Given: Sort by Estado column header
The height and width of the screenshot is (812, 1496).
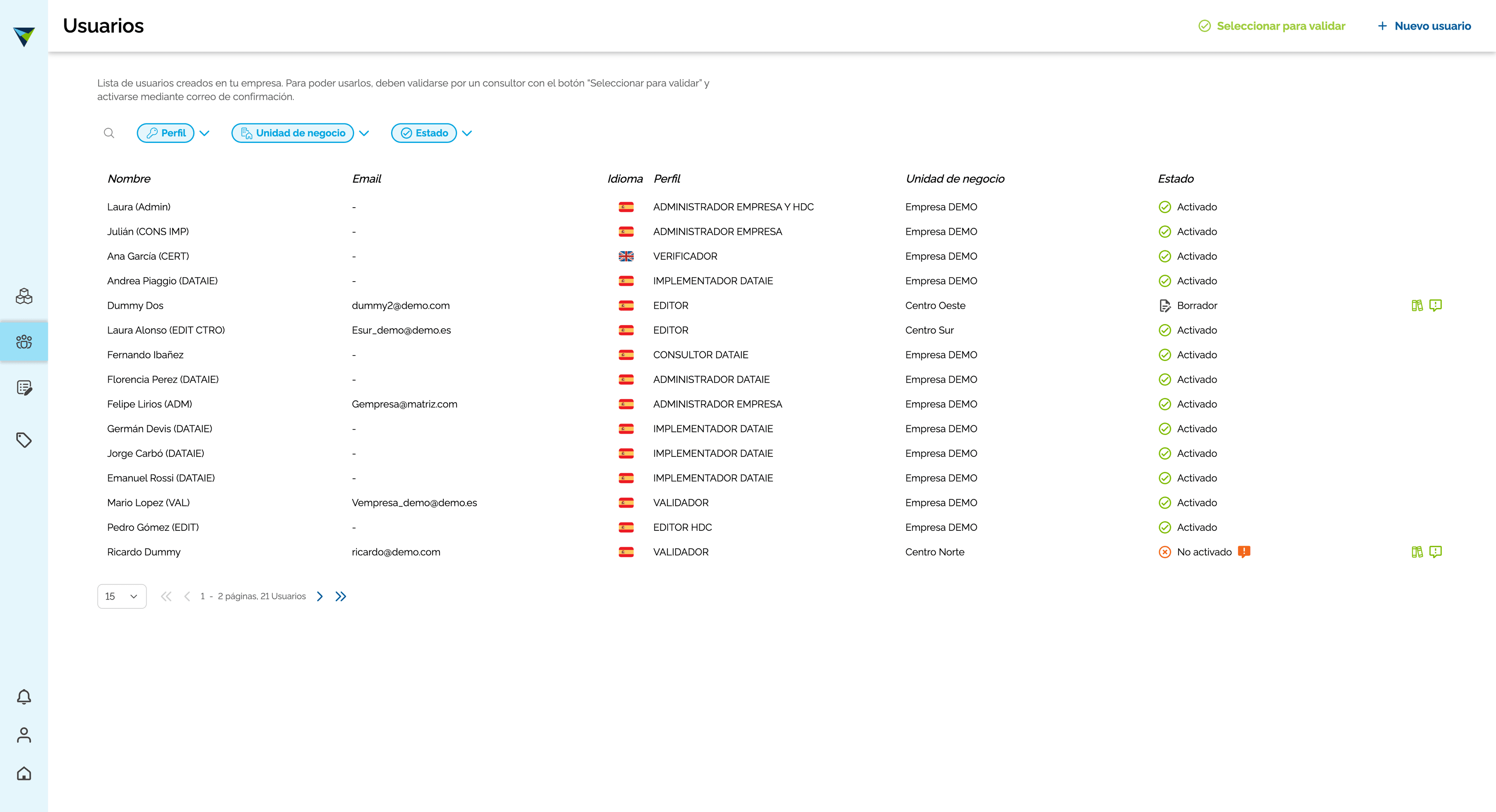Looking at the screenshot, I should (x=1175, y=179).
